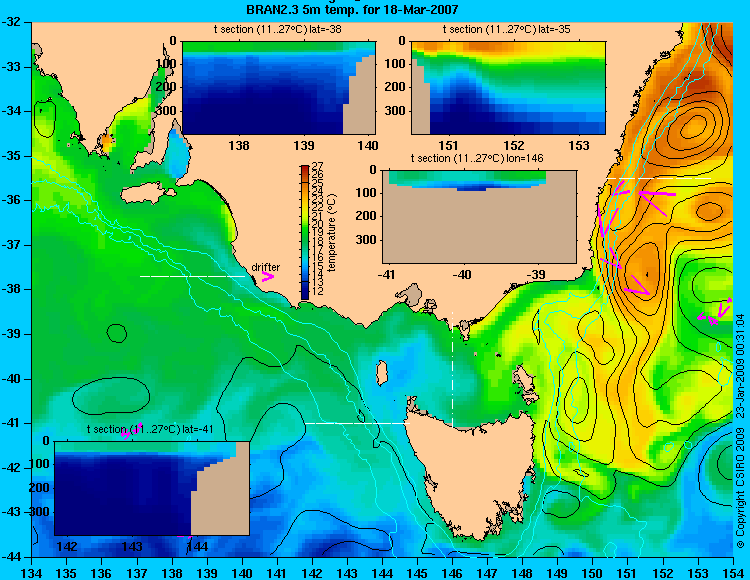Click Kangaroo Island on the map
Screen dimensions: 750x580
147,194
